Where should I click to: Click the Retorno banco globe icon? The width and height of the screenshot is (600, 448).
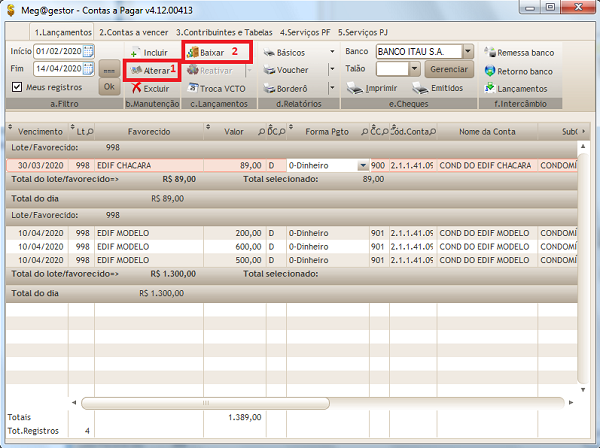pos(489,70)
